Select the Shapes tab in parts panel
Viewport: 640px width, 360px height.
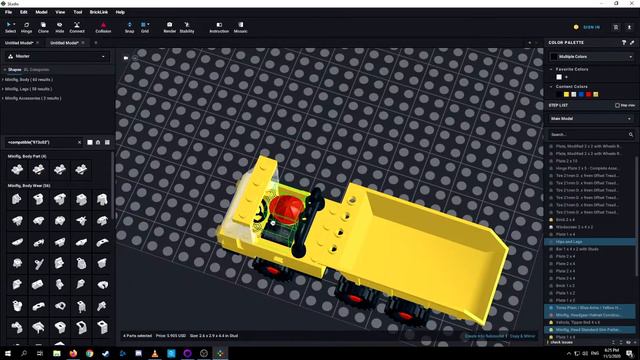click(x=14, y=70)
